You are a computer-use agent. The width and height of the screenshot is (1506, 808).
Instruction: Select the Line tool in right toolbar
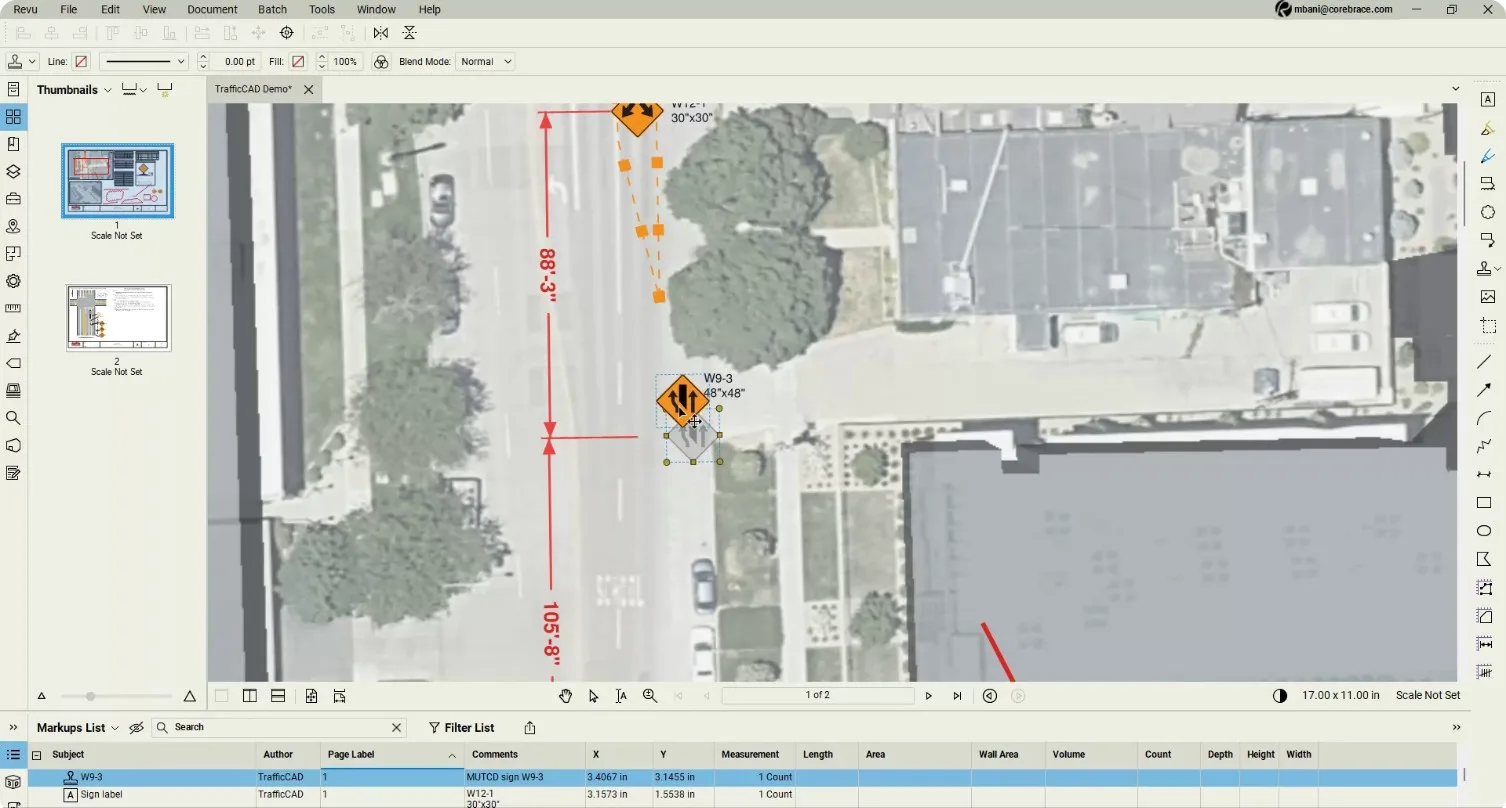point(1484,362)
